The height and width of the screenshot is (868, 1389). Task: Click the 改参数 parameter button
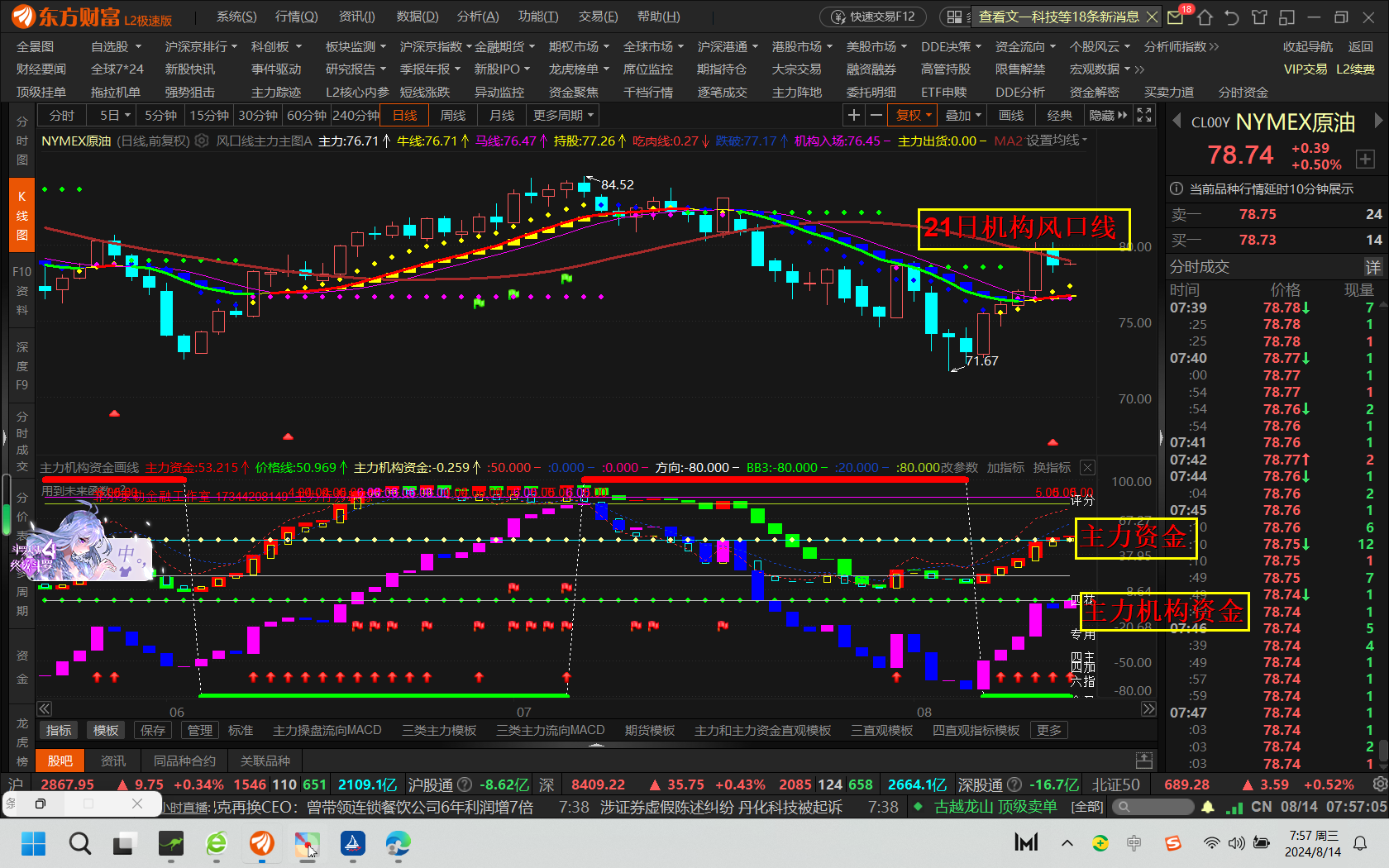960,468
